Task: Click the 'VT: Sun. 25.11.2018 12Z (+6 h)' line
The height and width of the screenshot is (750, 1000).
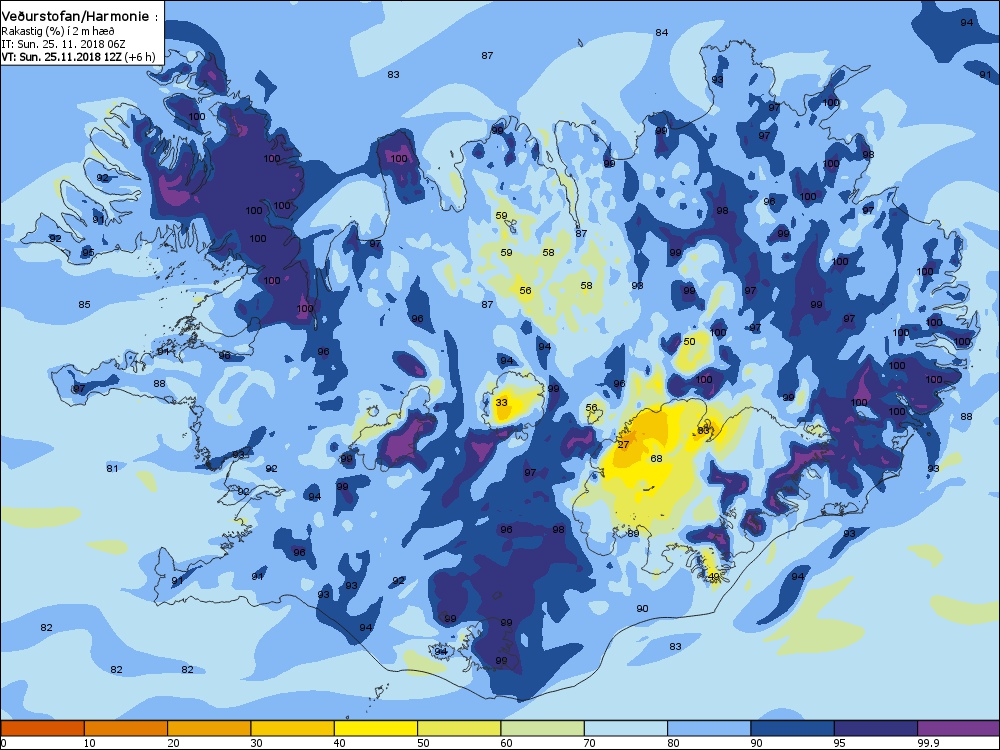Action: [x=78, y=57]
